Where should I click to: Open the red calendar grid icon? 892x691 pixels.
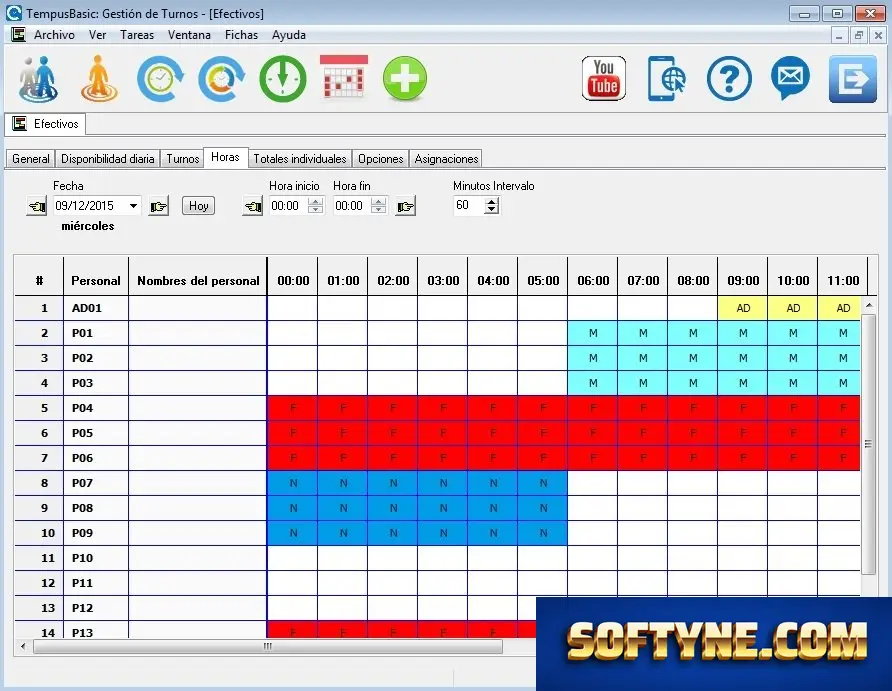[x=344, y=77]
